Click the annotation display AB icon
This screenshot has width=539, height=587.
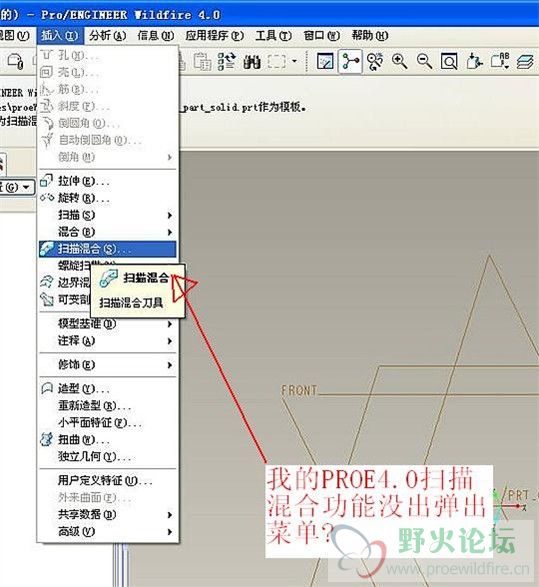(500, 61)
